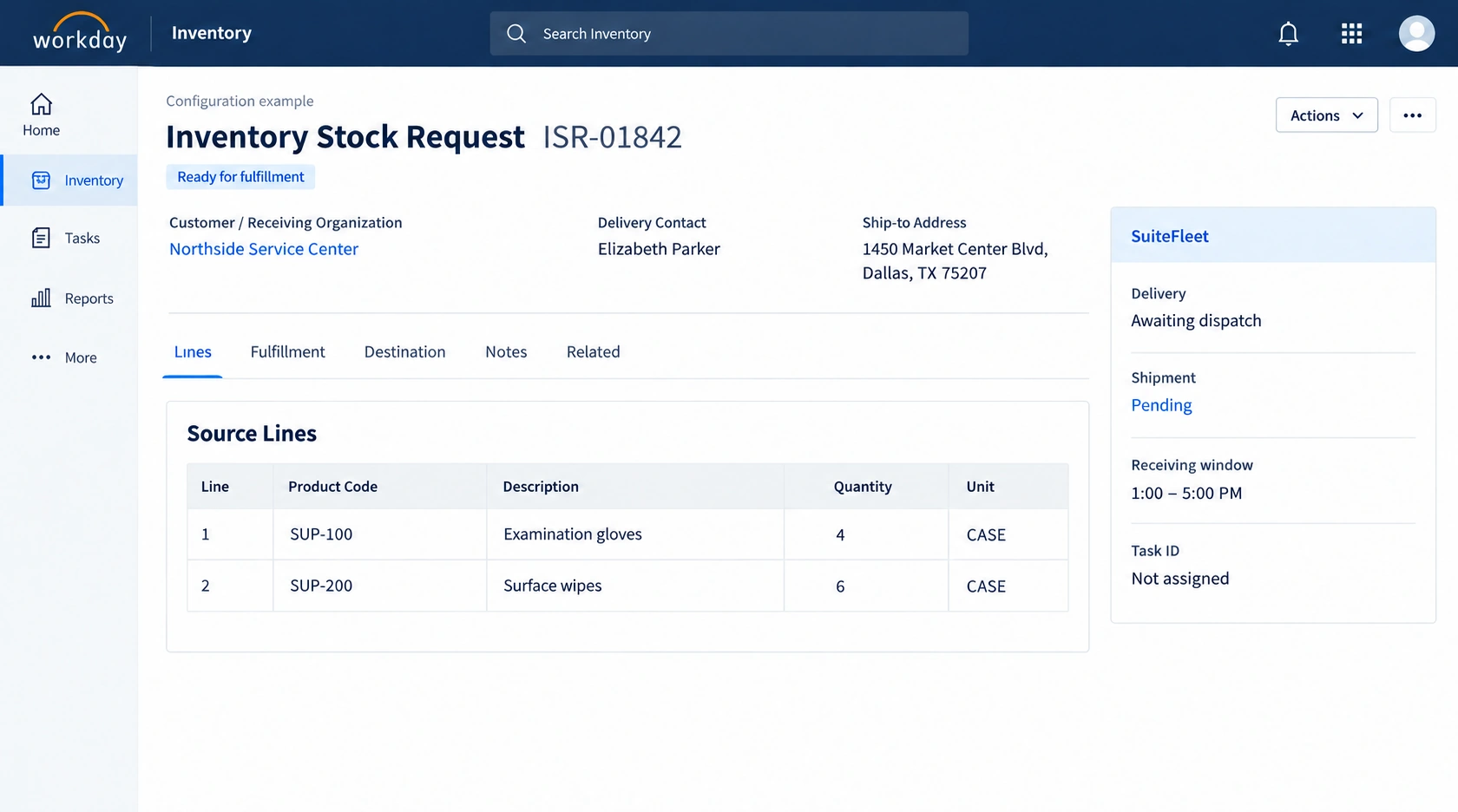The image size is (1458, 812).
Task: Select Inventory icon in sidebar
Action: point(41,180)
